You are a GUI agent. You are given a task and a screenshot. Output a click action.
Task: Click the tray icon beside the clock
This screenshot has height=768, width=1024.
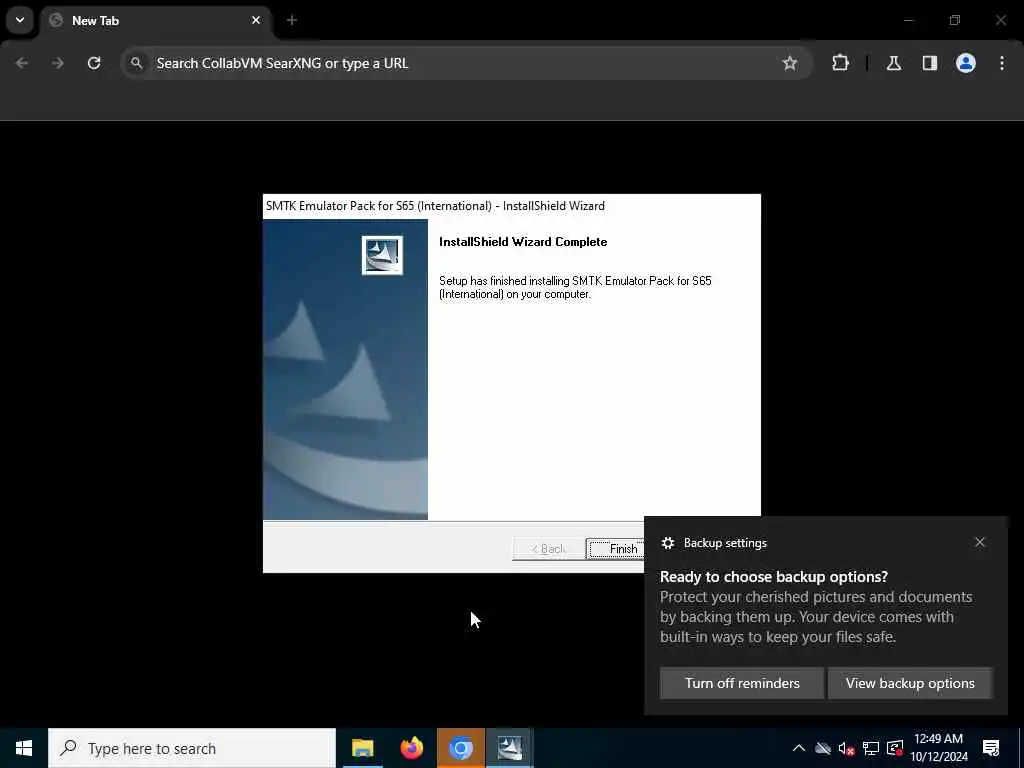(x=895, y=748)
